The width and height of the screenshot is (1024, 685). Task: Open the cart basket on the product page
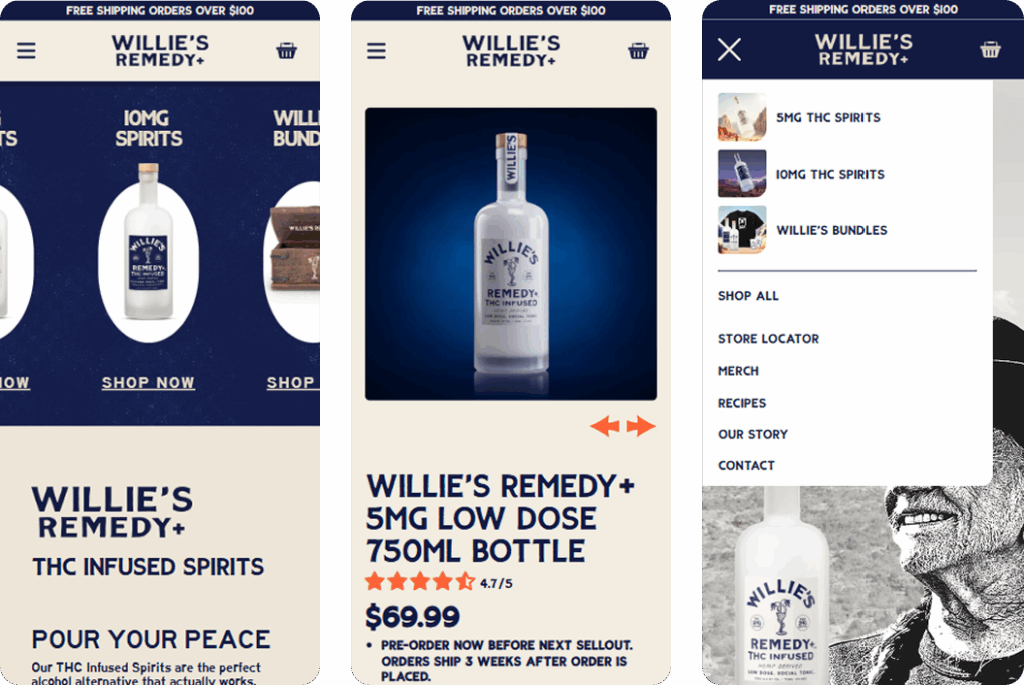coord(638,51)
